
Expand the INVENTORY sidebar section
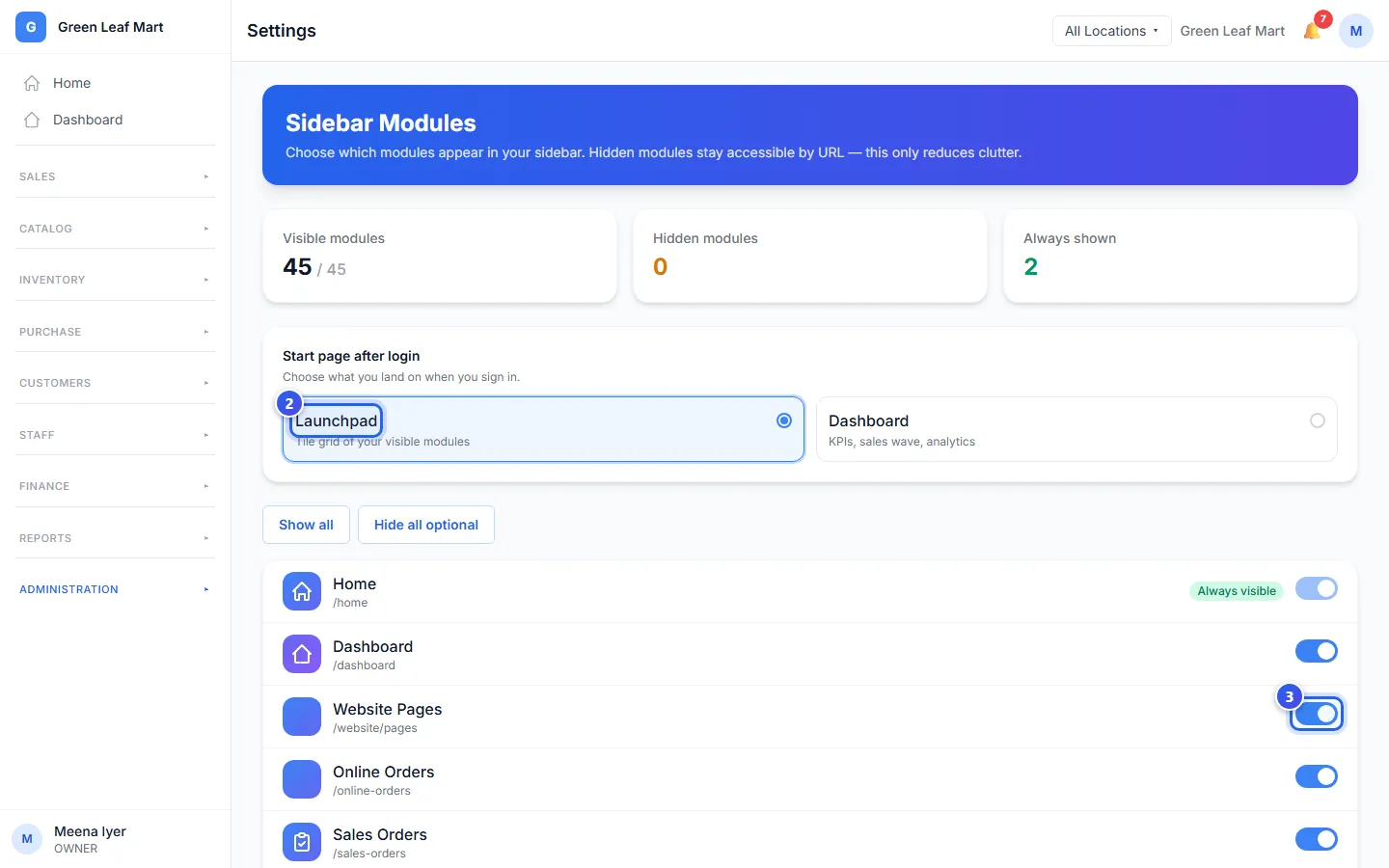coord(115,280)
